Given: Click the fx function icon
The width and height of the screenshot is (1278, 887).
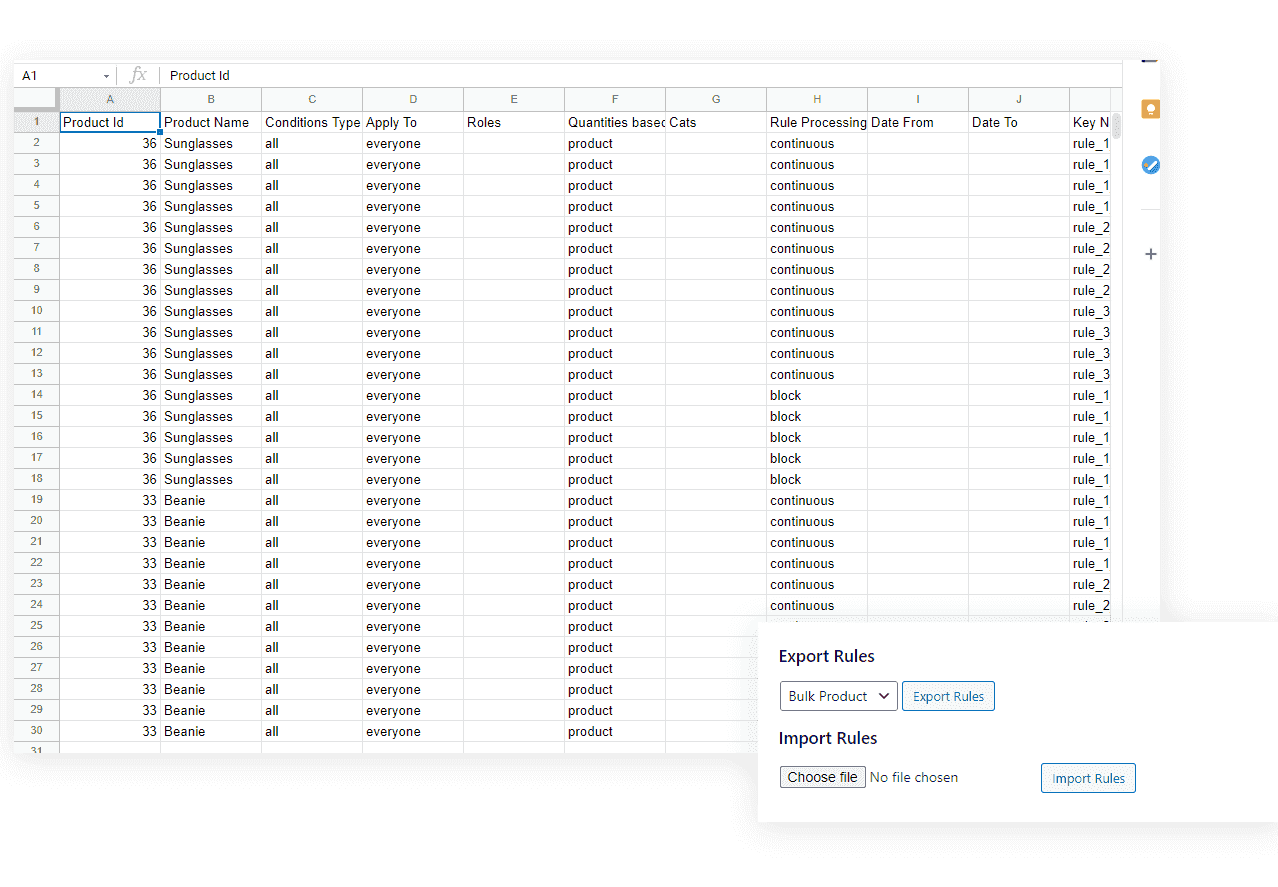Looking at the screenshot, I should pyautogui.click(x=139, y=75).
